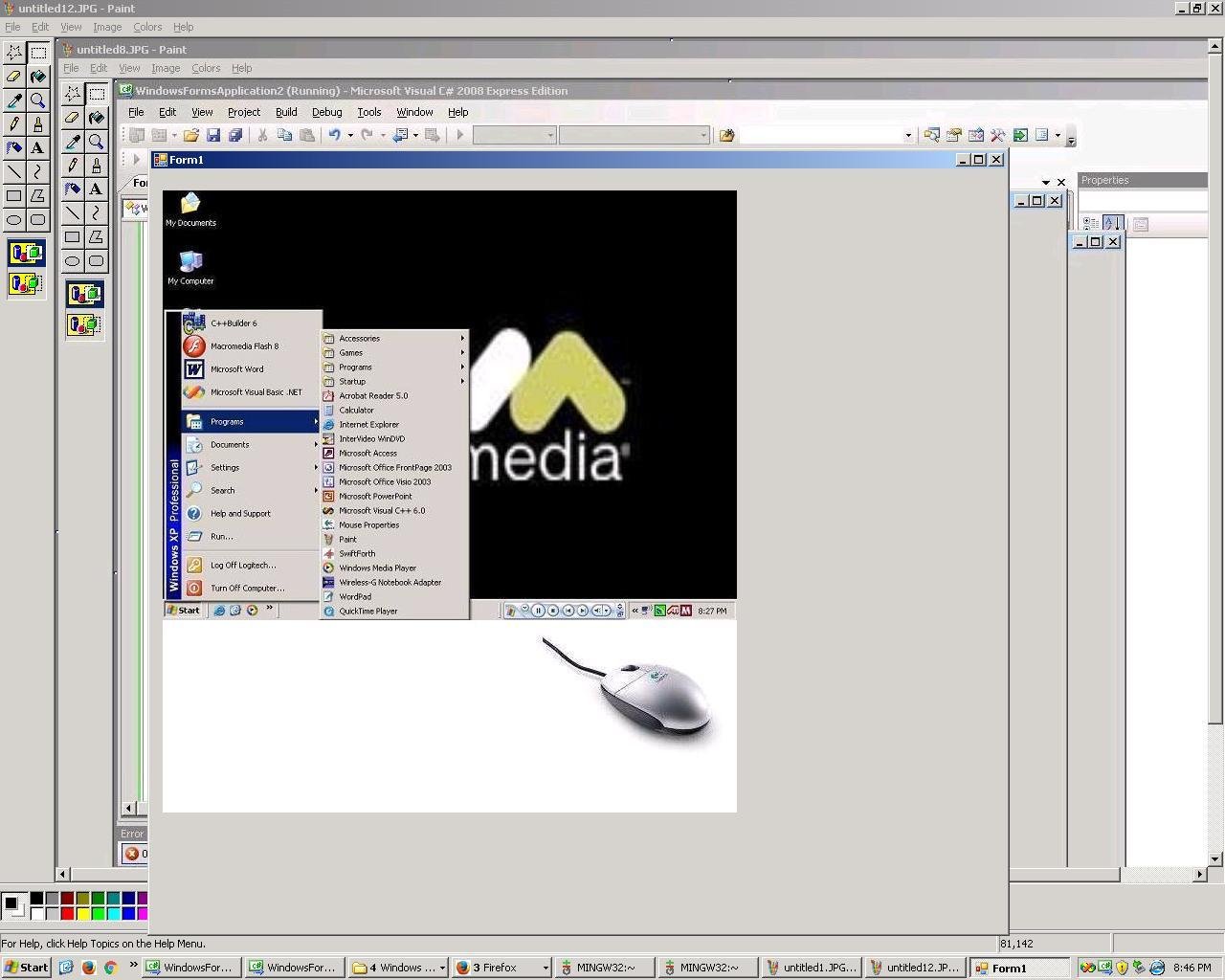
Task: Select the Pencil tool in untitled12 Paint
Action: click(x=14, y=124)
